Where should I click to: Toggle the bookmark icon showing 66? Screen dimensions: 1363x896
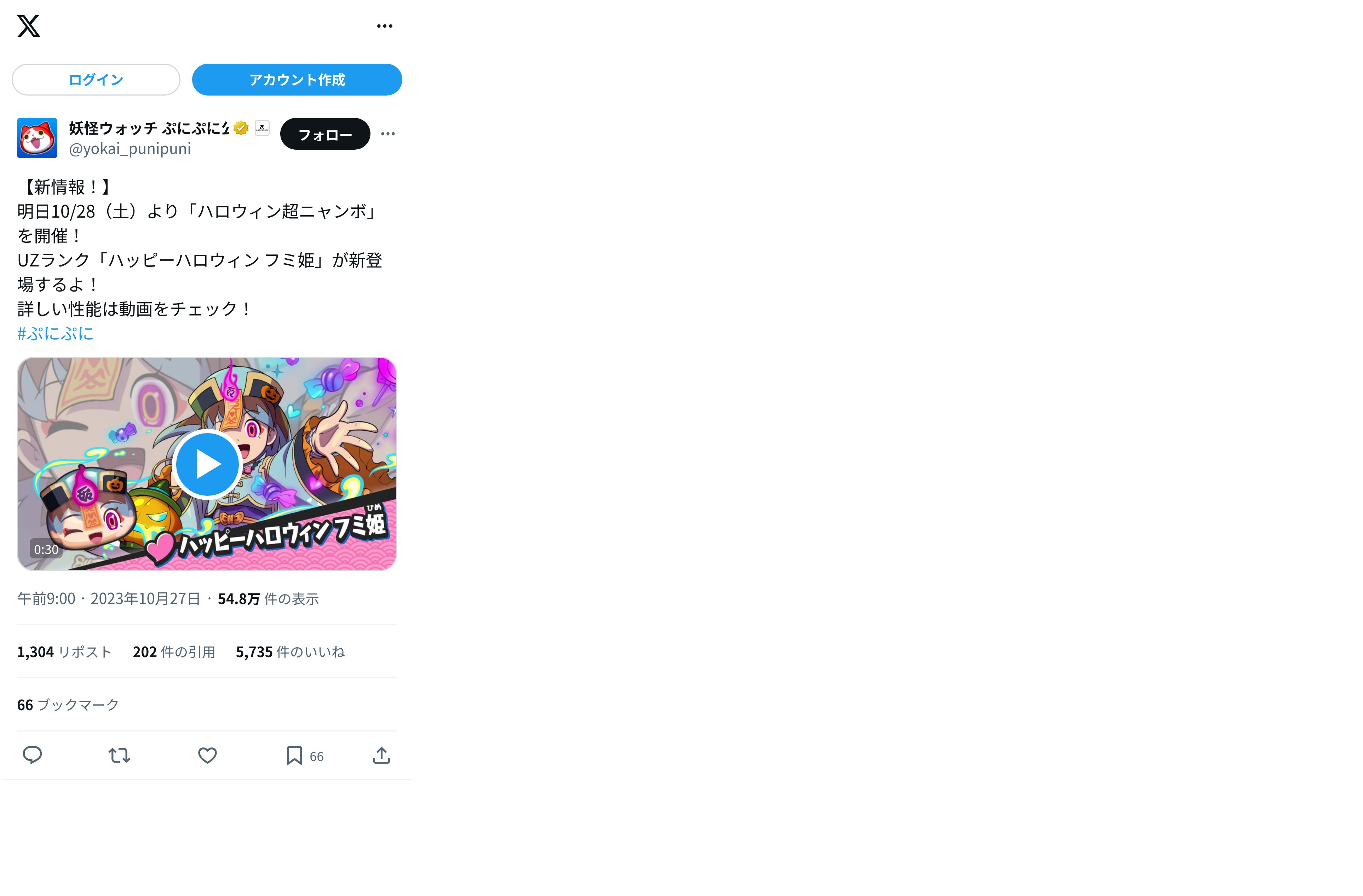pos(294,756)
